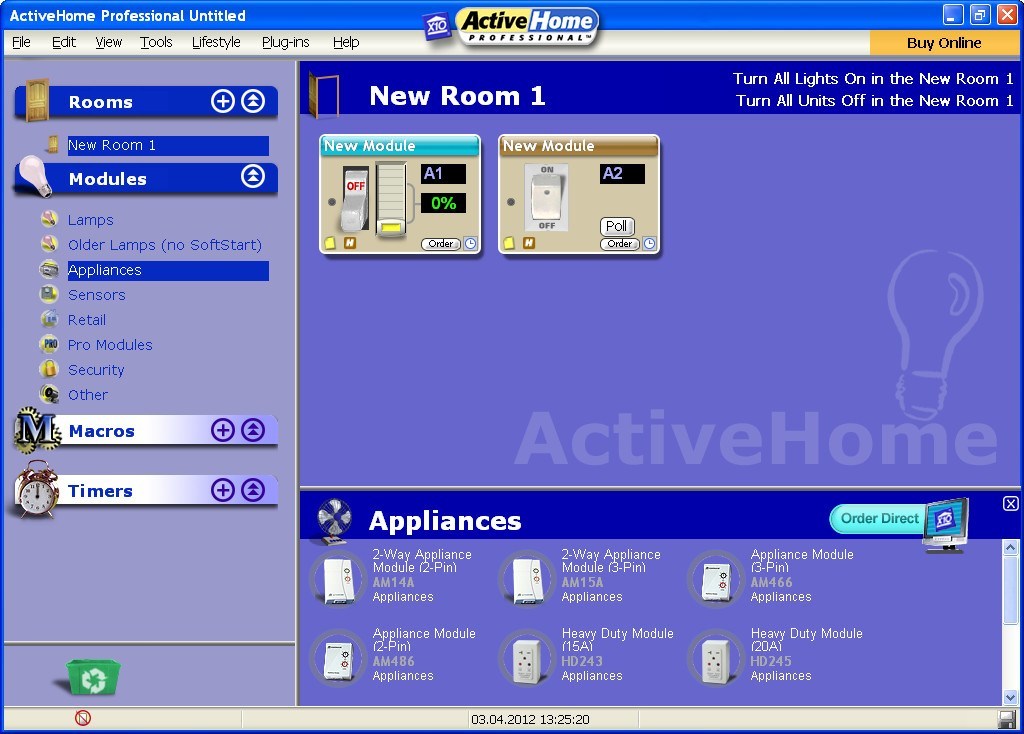The width and height of the screenshot is (1024, 734).
Task: Click the save disk icon in status bar
Action: (1006, 719)
